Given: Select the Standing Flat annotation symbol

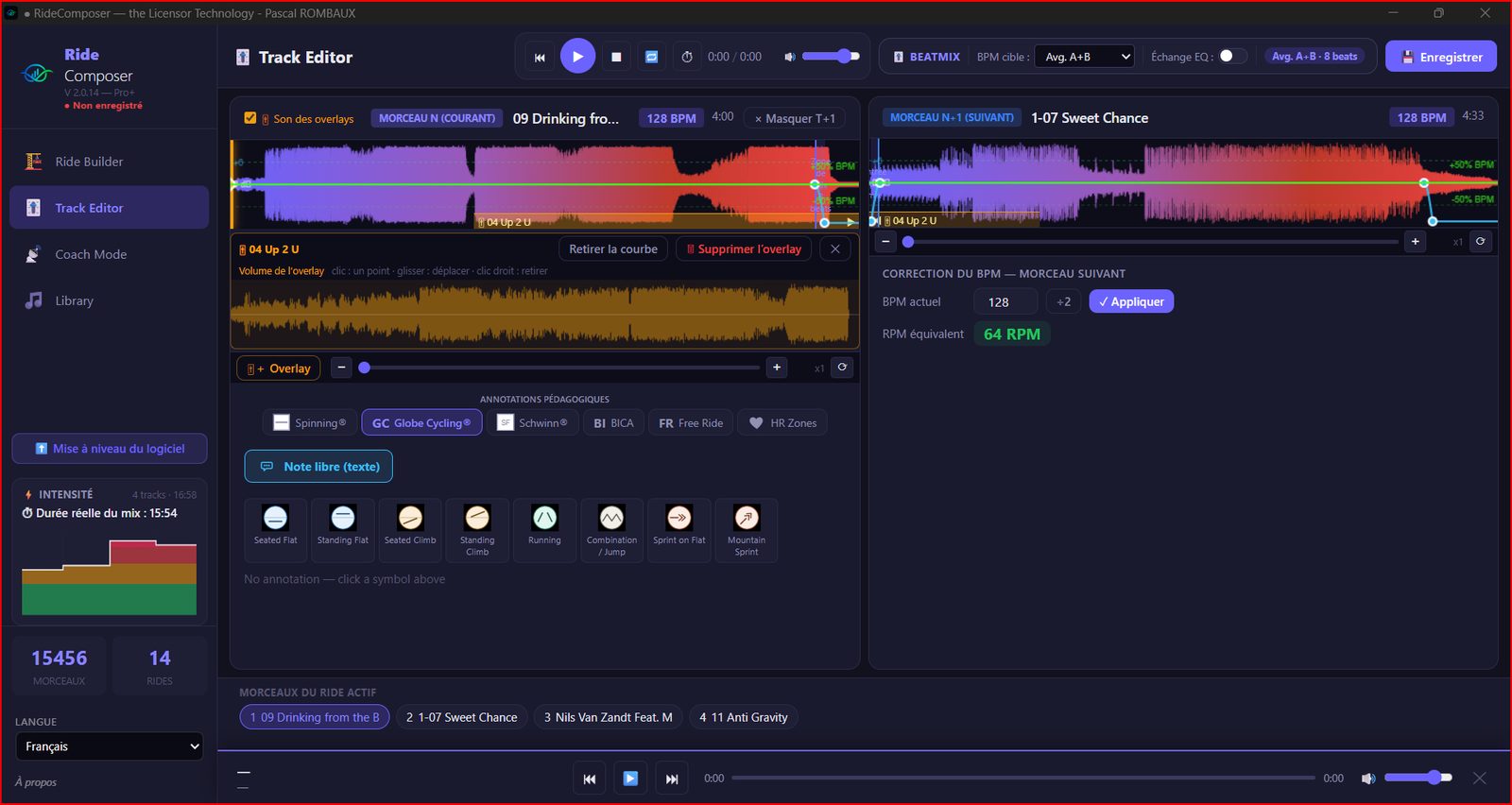Looking at the screenshot, I should pos(343,530).
